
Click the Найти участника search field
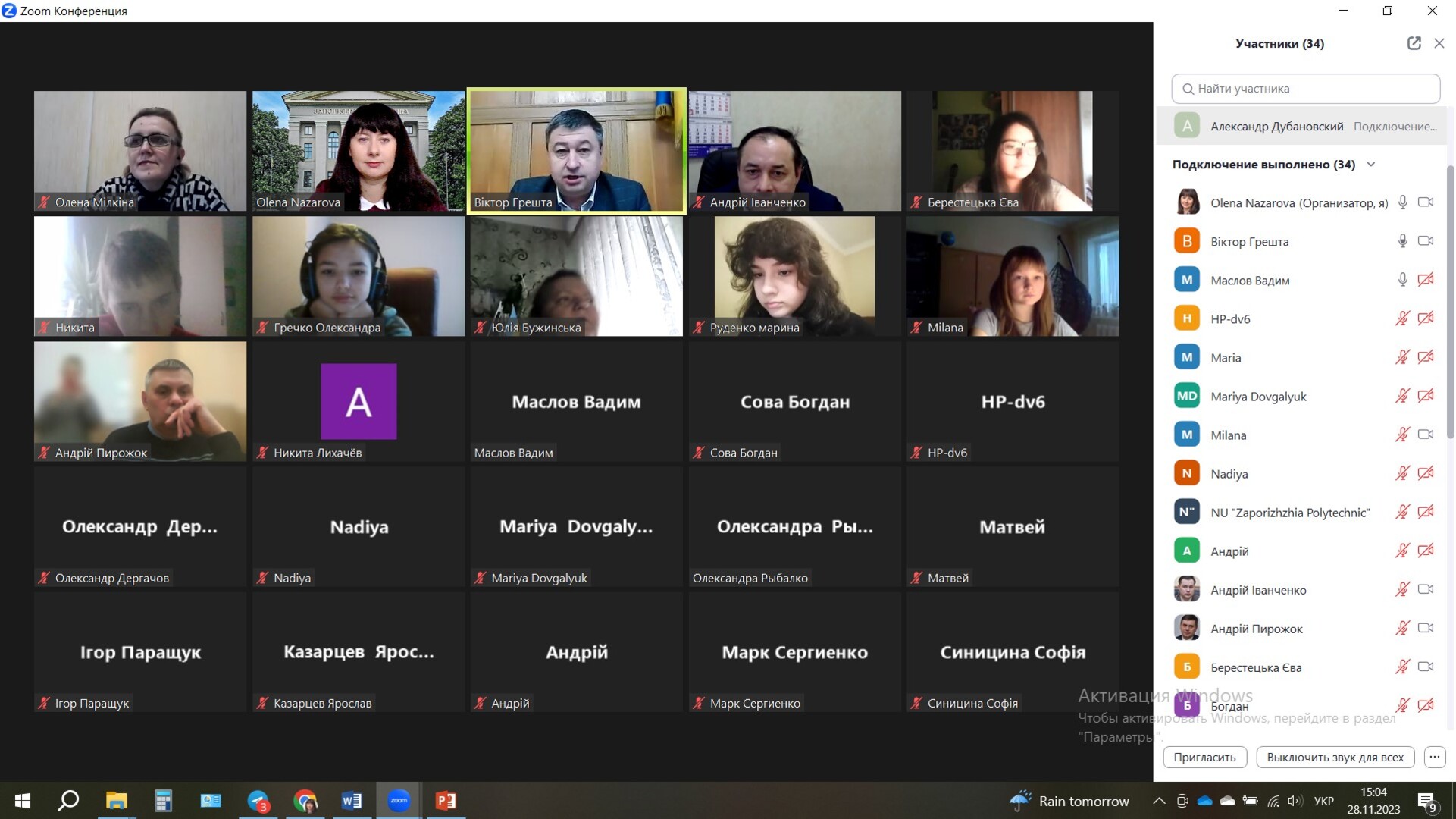pyautogui.click(x=1305, y=89)
